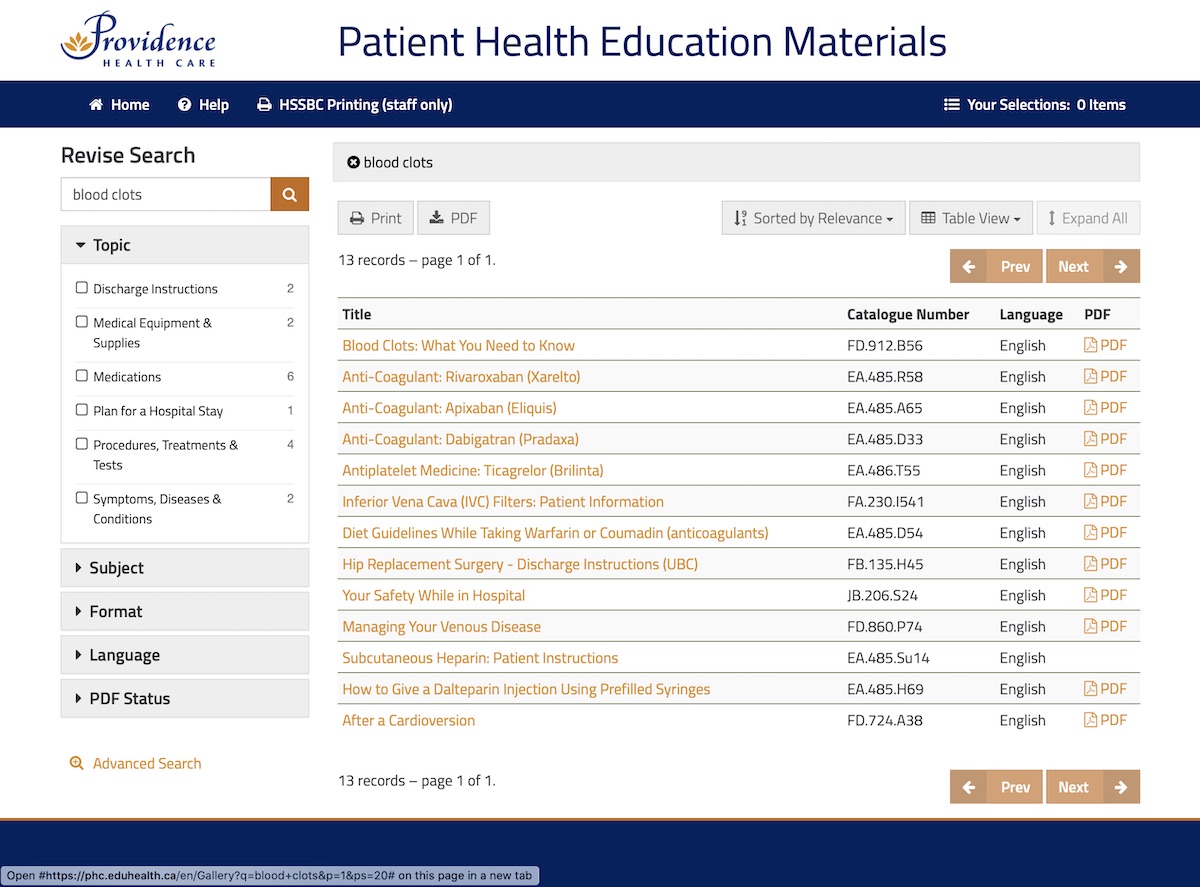The height and width of the screenshot is (887, 1200).
Task: Open the HSSBC Printing staff menu
Action: click(354, 104)
